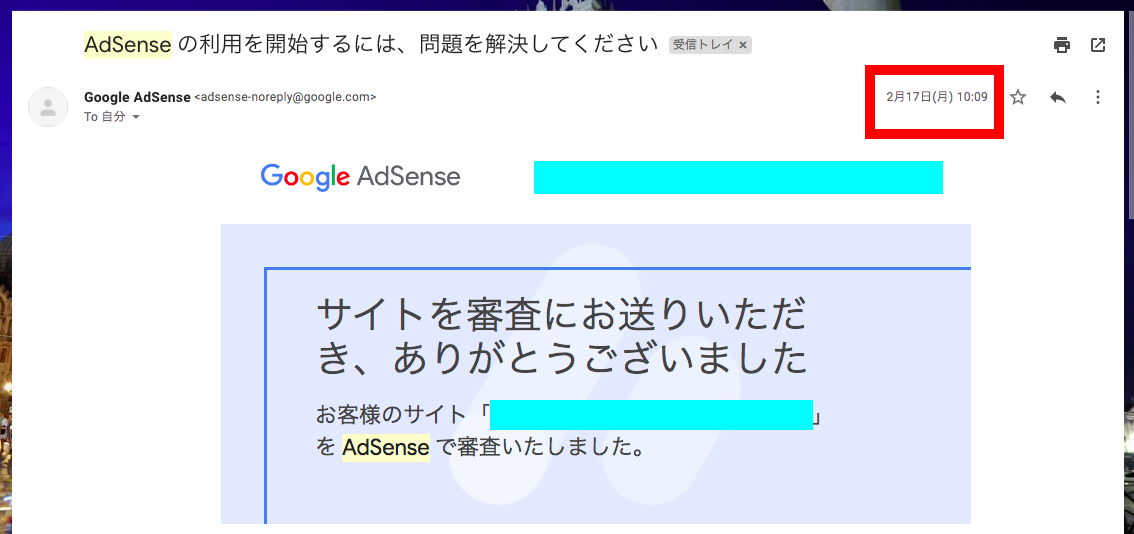The width and height of the screenshot is (1134, 534).
Task: Click the adsense-noreply@google.com address
Action: click(x=286, y=97)
